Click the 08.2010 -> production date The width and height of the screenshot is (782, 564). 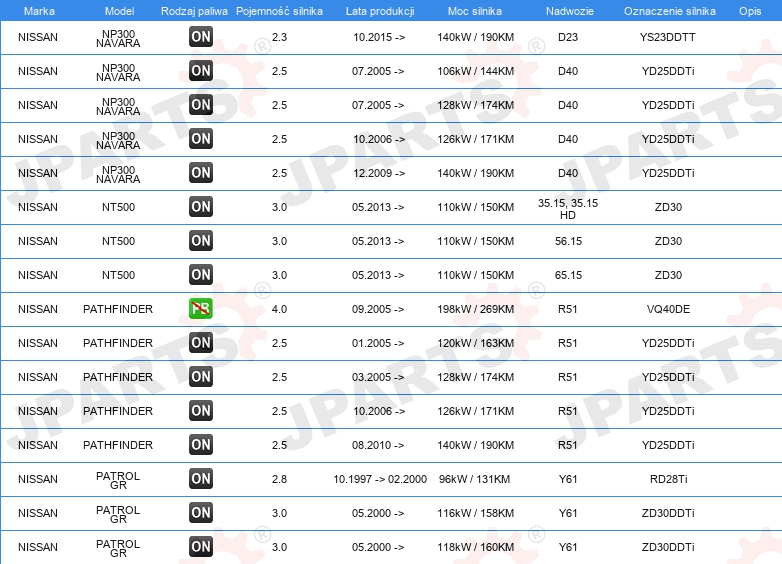pyautogui.click(x=378, y=445)
